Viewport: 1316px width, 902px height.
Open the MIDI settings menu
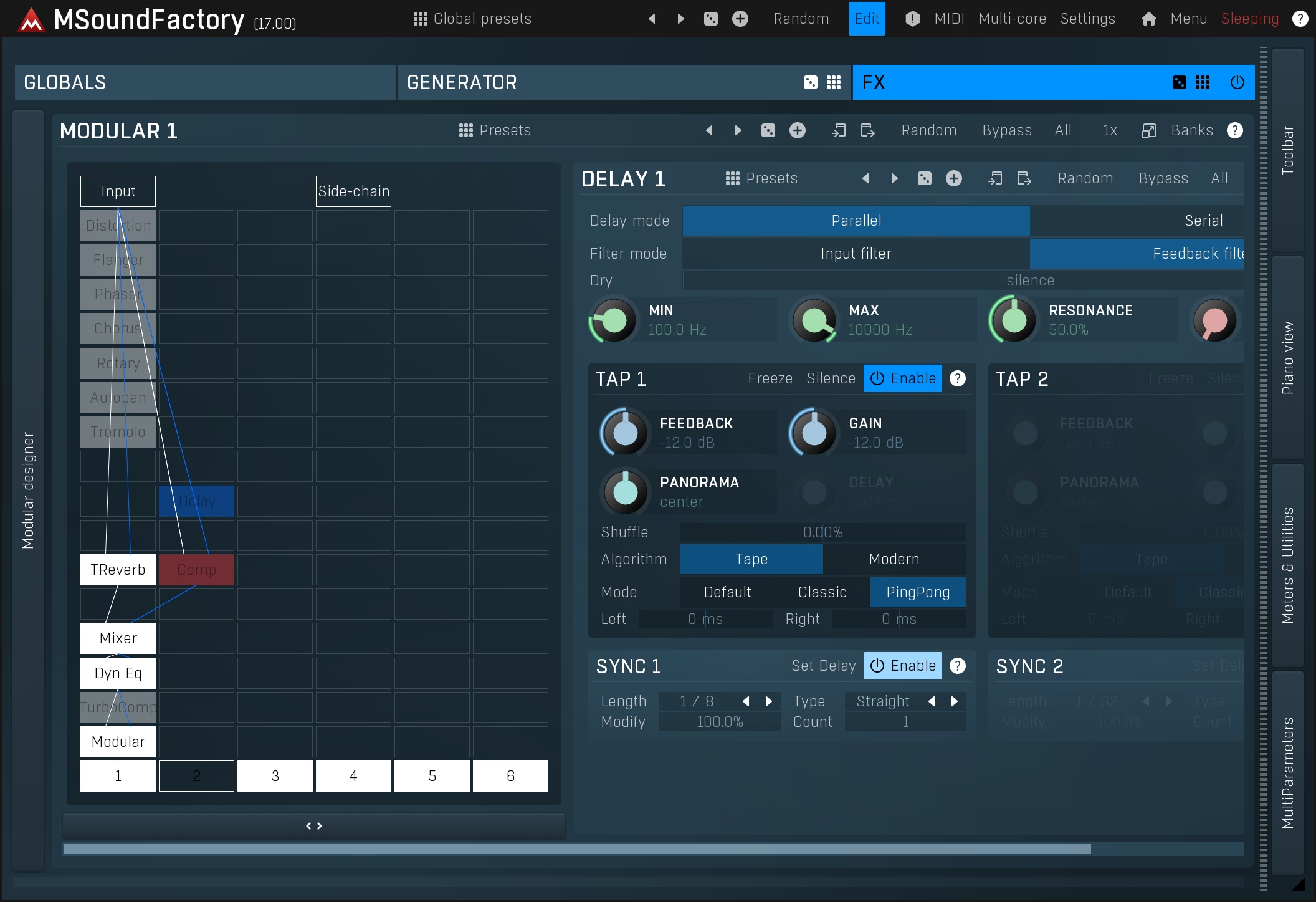click(x=949, y=19)
